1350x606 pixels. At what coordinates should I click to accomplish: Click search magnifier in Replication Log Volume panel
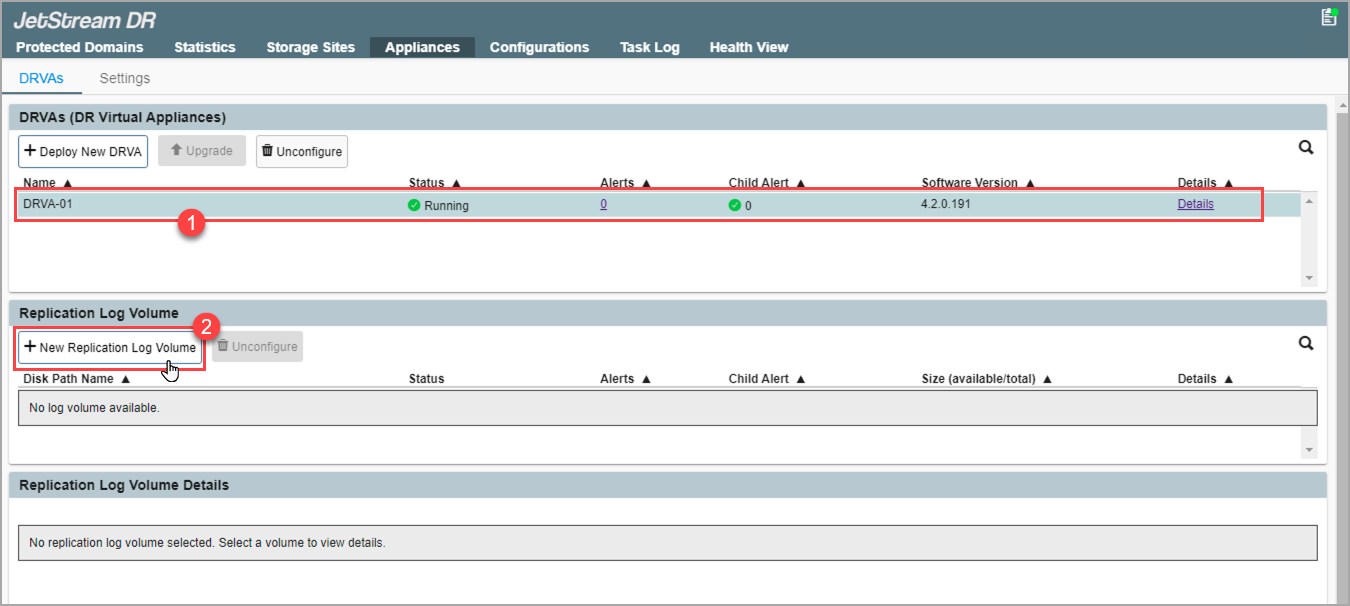click(x=1305, y=343)
